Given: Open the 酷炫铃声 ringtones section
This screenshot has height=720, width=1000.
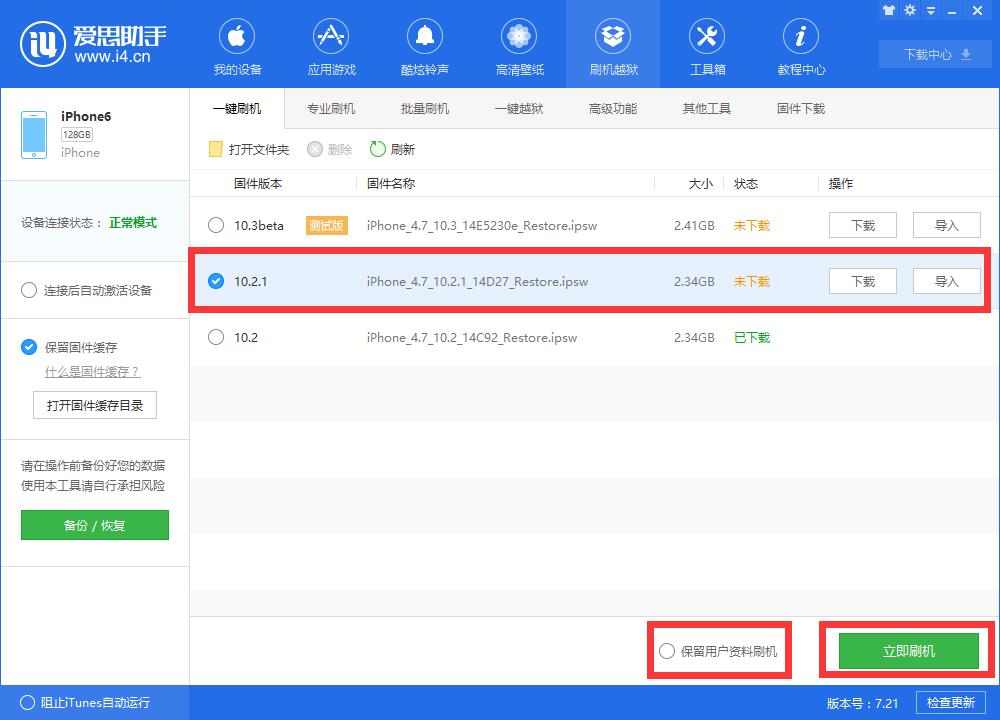Looking at the screenshot, I should coord(425,44).
